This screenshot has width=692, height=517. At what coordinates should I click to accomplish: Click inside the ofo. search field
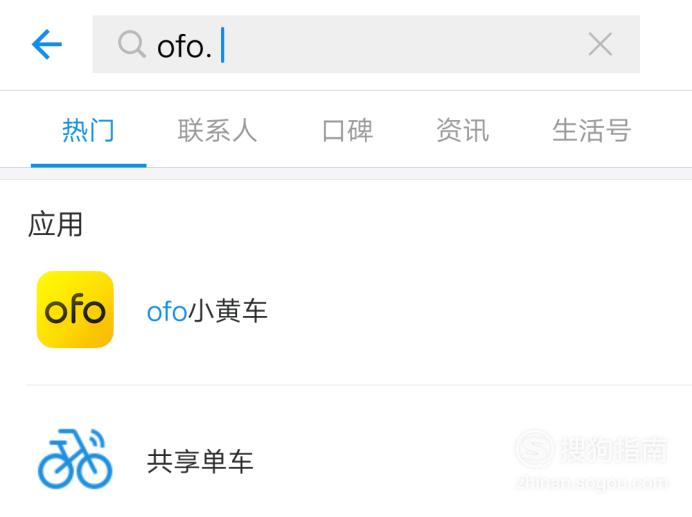366,44
